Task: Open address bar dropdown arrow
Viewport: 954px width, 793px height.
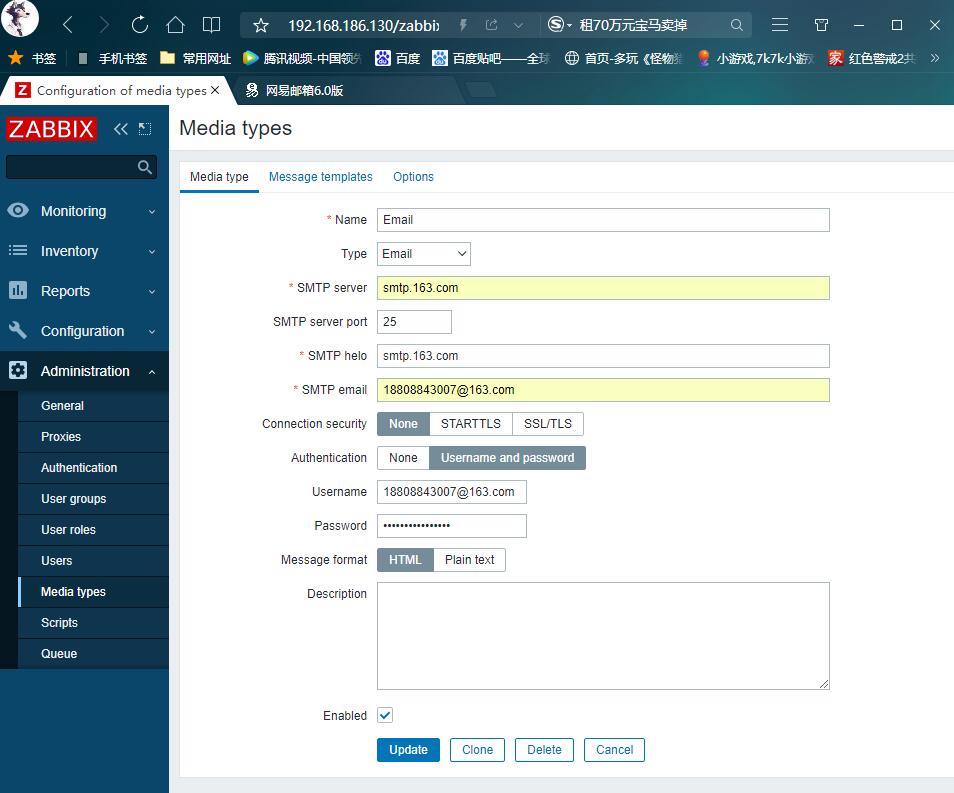Action: pos(518,26)
